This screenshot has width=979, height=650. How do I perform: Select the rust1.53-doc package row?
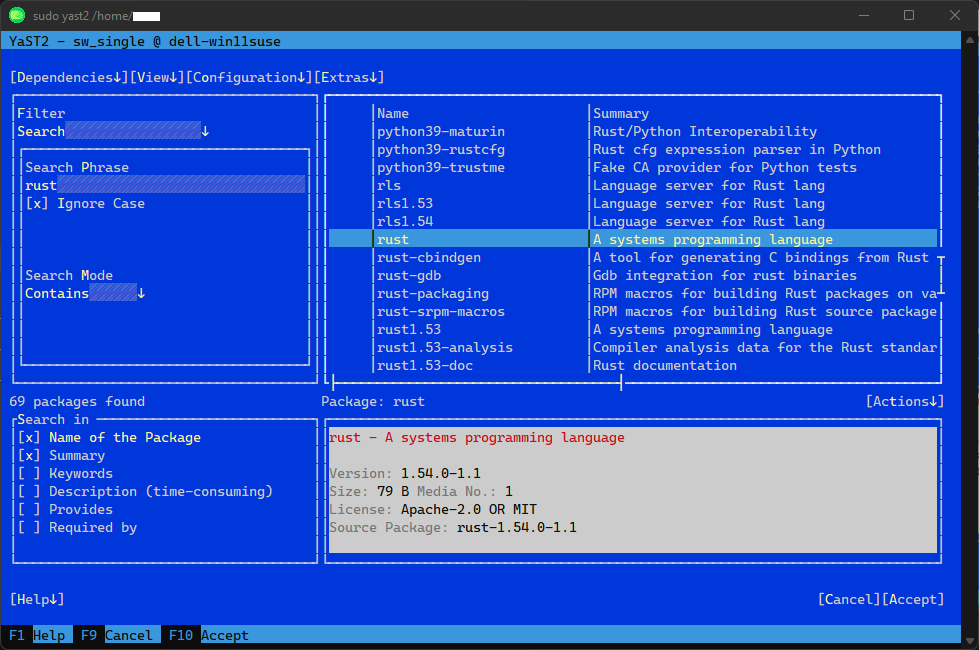[633, 365]
